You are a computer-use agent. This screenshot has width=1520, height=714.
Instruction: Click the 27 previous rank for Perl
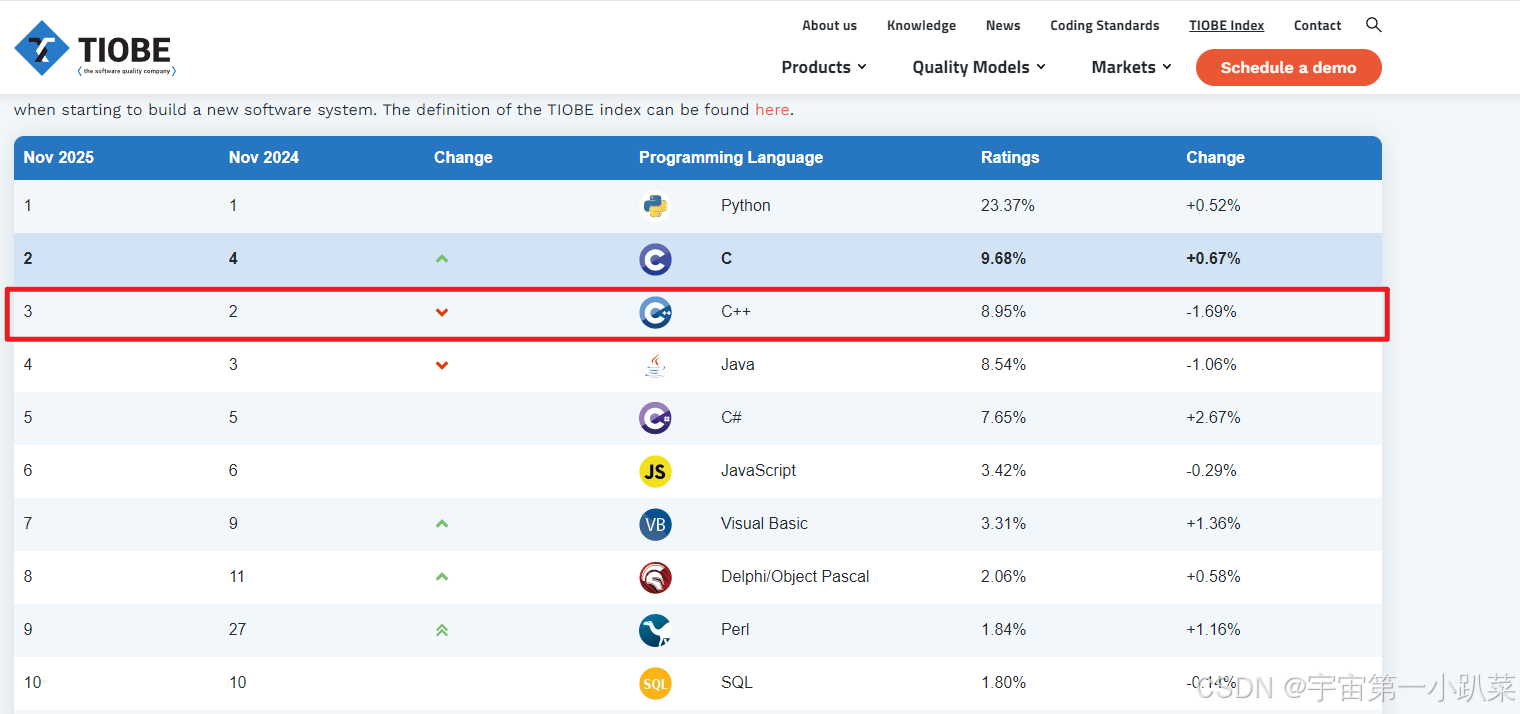237,630
